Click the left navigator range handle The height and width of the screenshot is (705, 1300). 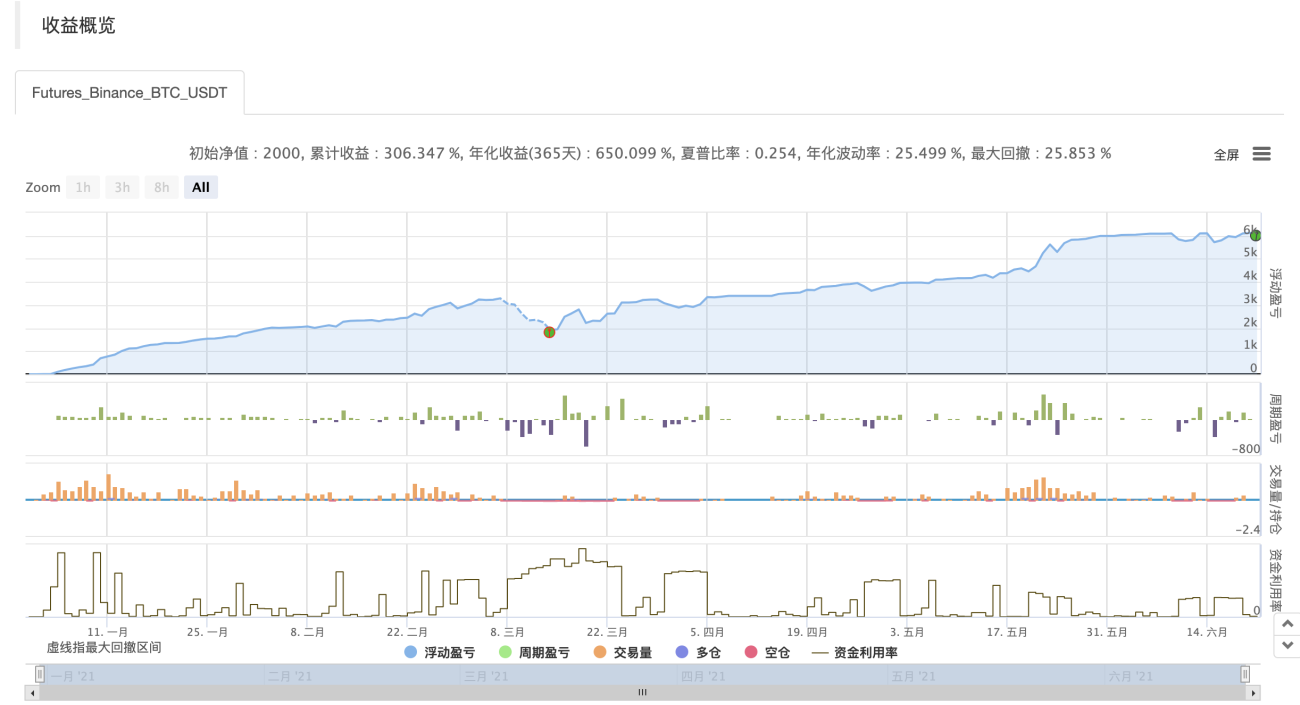(x=40, y=674)
